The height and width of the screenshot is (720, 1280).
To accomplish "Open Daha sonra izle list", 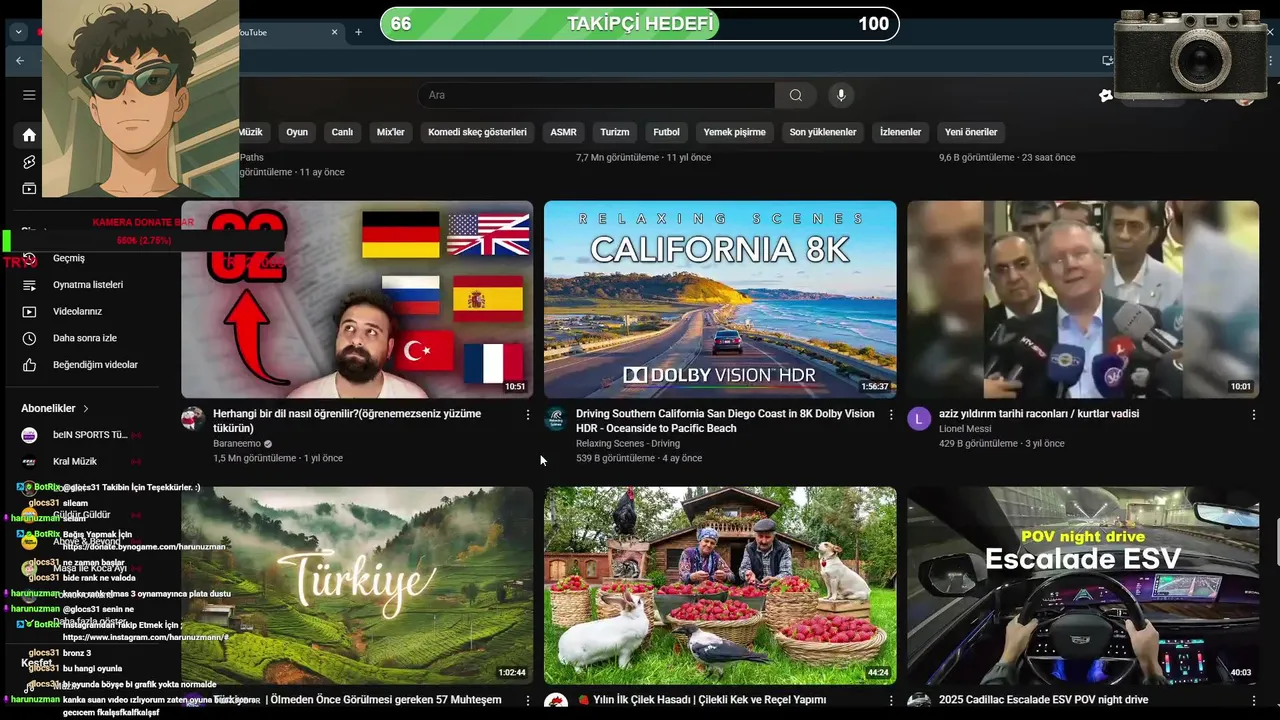I will pyautogui.click(x=85, y=338).
